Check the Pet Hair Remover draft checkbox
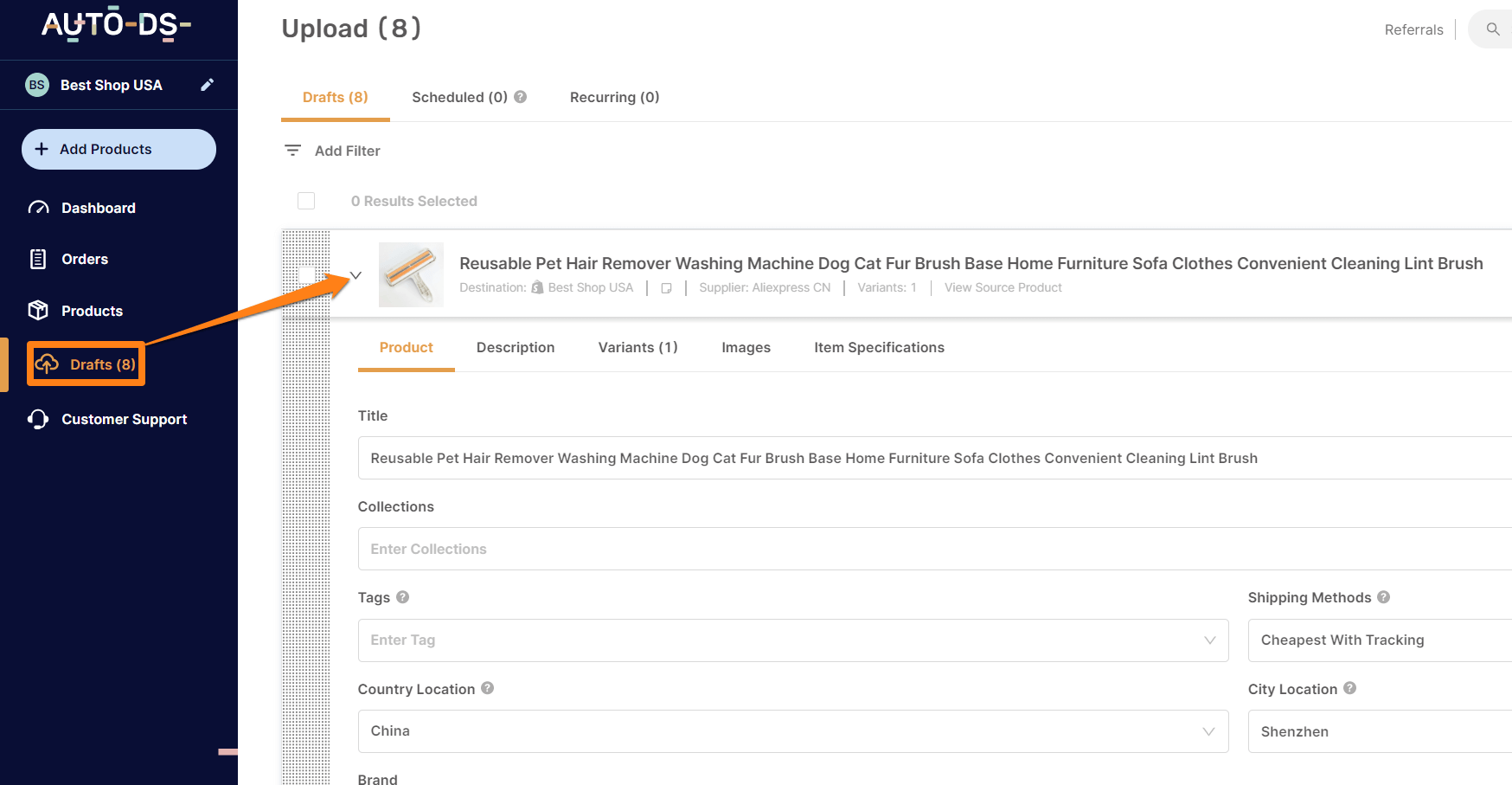Screen dimensions: 1512x785 (x=306, y=274)
